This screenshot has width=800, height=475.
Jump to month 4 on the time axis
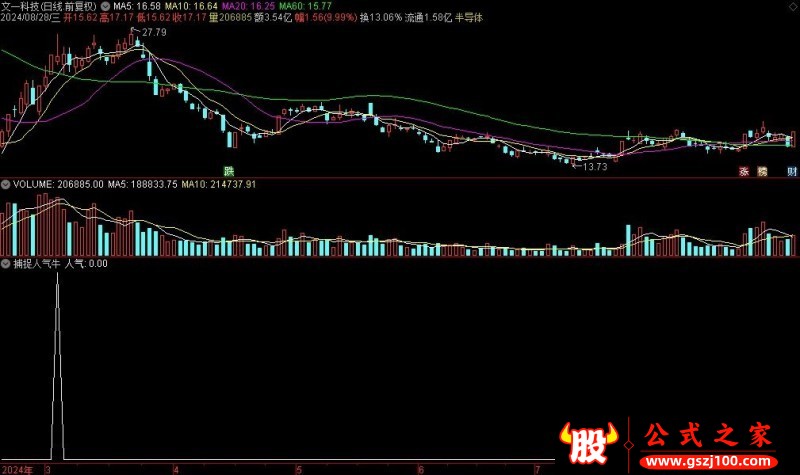pos(176,470)
